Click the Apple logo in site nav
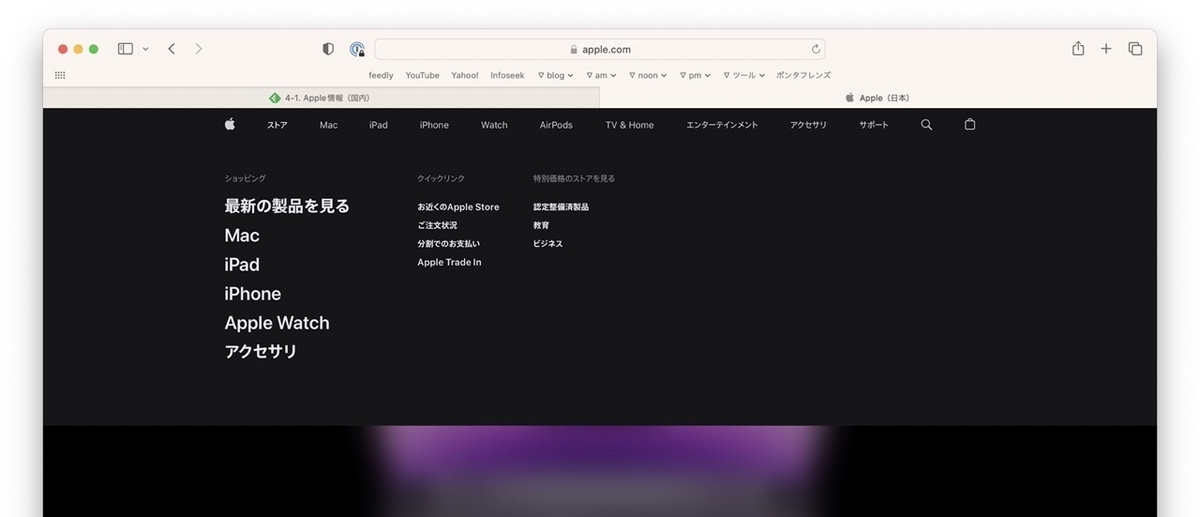This screenshot has width=1200, height=517. coord(230,124)
